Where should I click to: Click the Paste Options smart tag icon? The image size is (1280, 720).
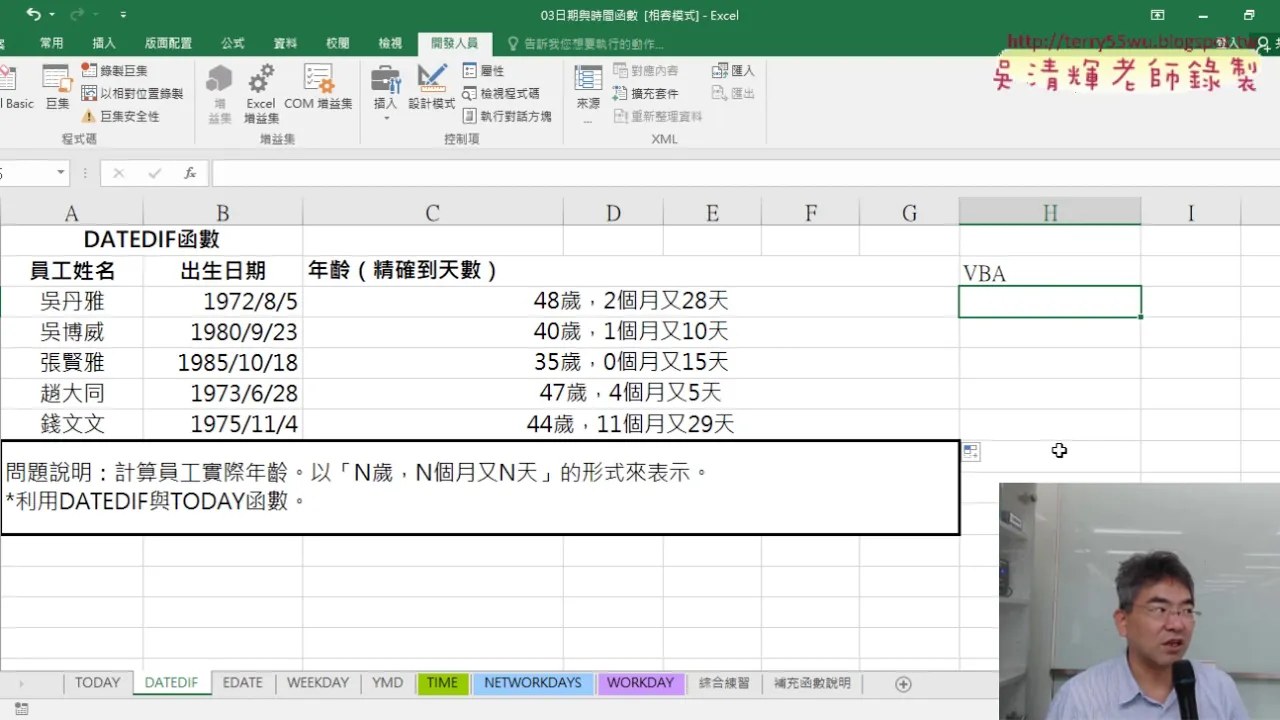click(971, 452)
